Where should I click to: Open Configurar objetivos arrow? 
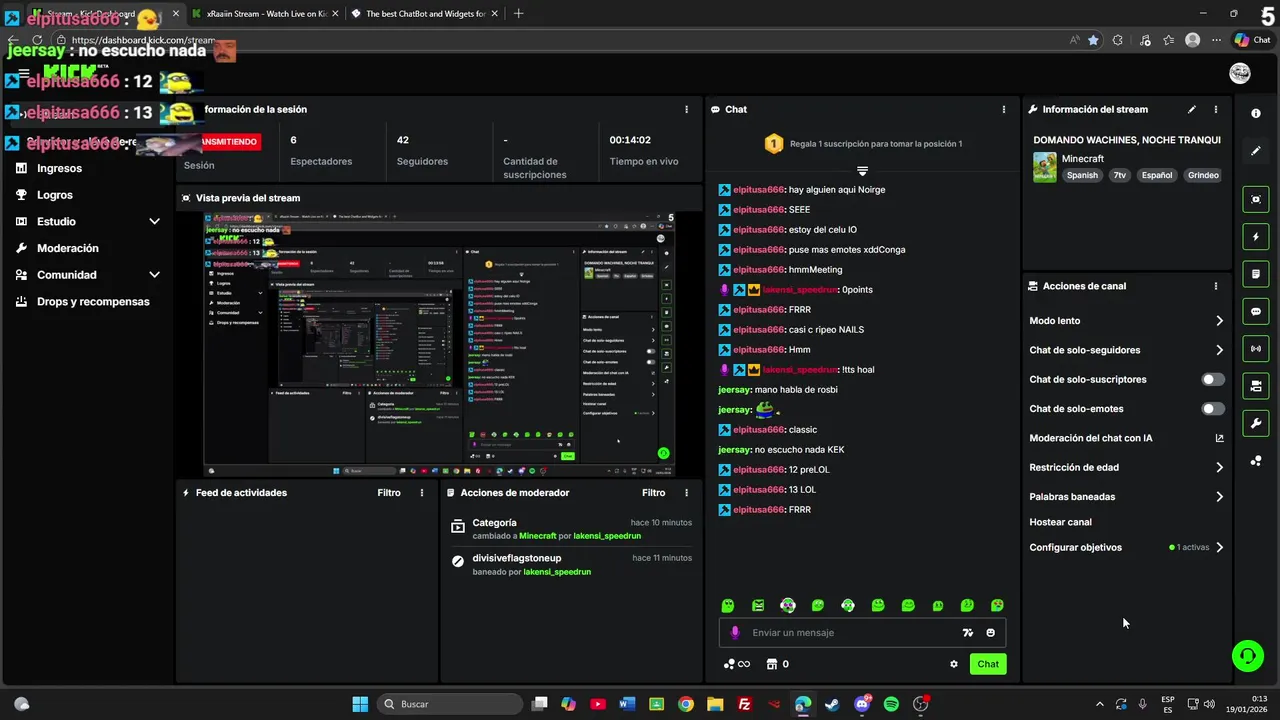coord(1219,547)
